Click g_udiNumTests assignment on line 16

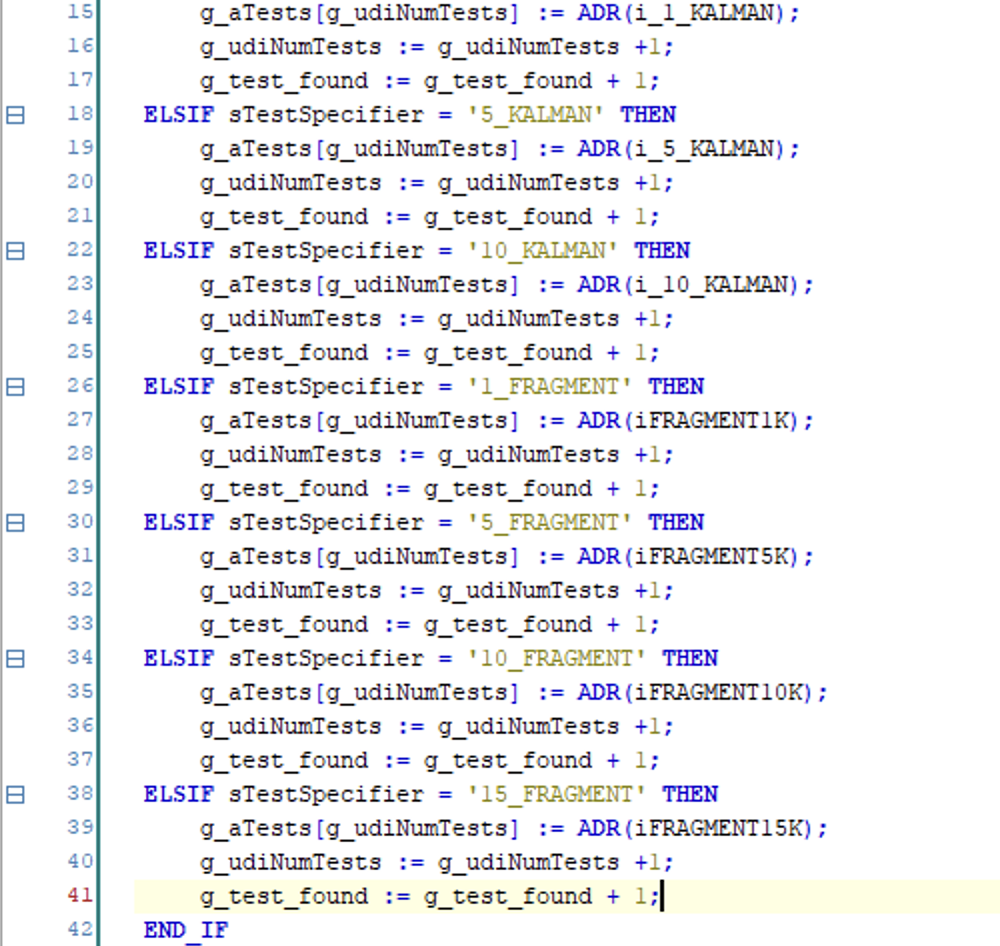[437, 47]
